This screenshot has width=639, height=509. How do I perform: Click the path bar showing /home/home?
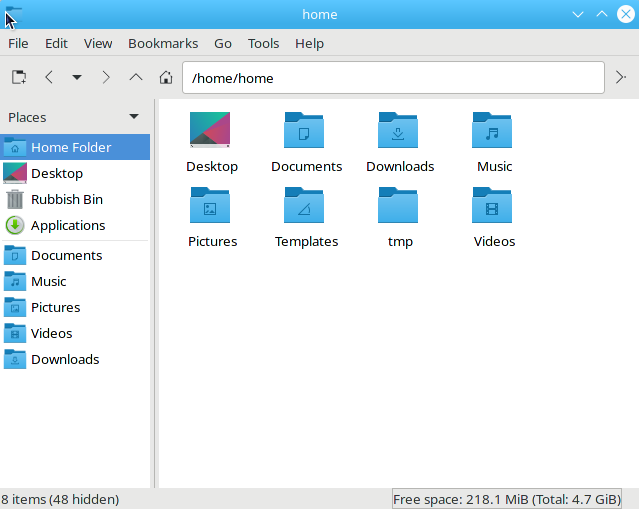tap(393, 77)
